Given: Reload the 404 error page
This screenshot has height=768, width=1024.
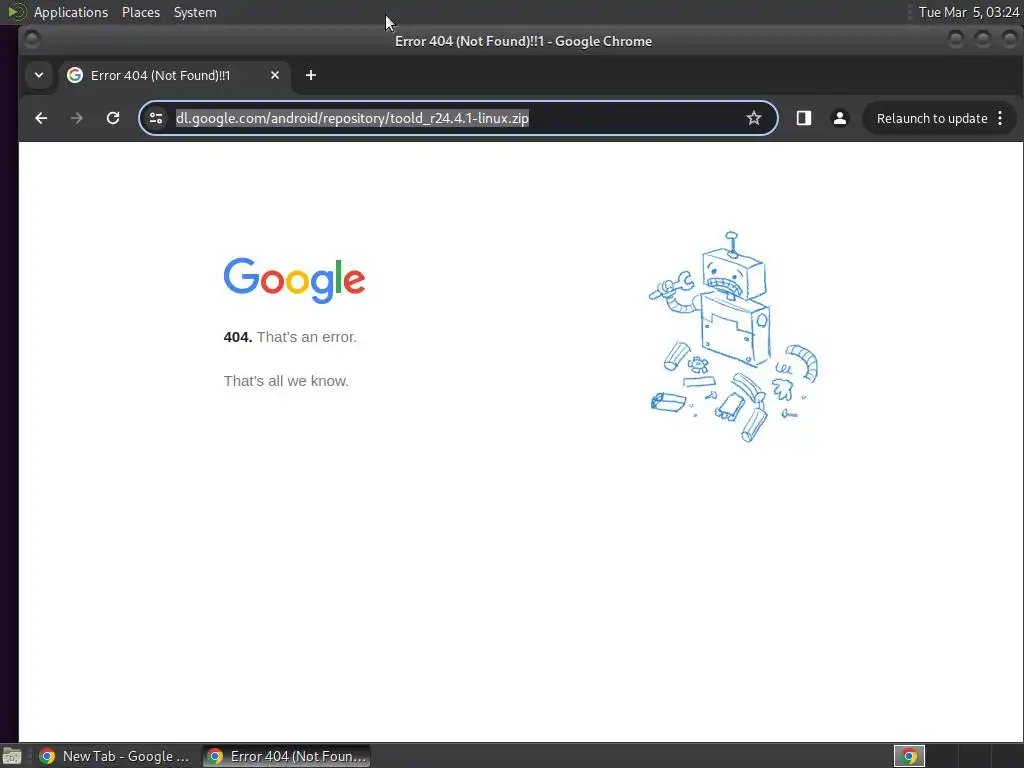Looking at the screenshot, I should (113, 118).
